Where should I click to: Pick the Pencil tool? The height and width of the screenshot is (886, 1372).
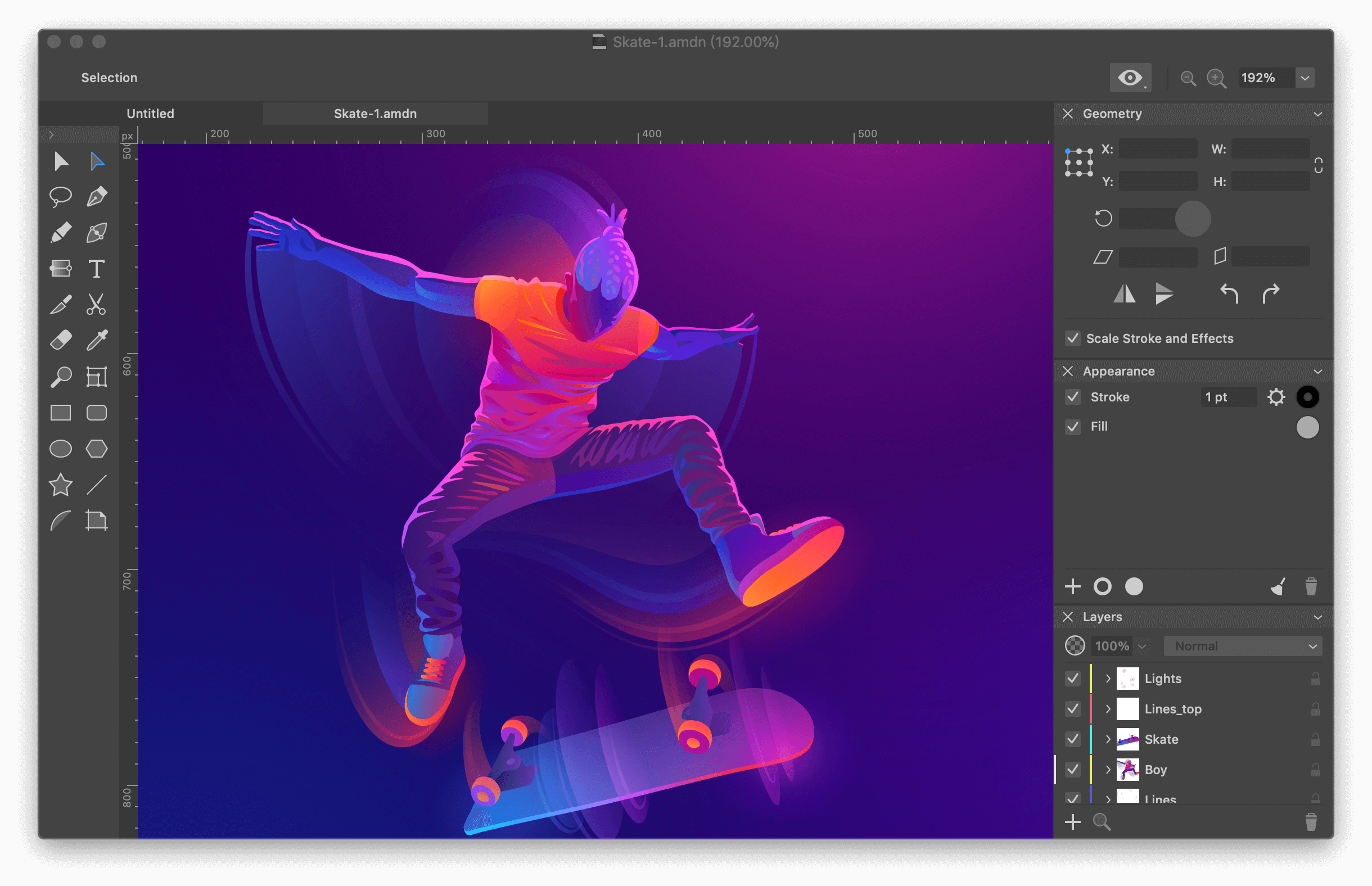(60, 233)
